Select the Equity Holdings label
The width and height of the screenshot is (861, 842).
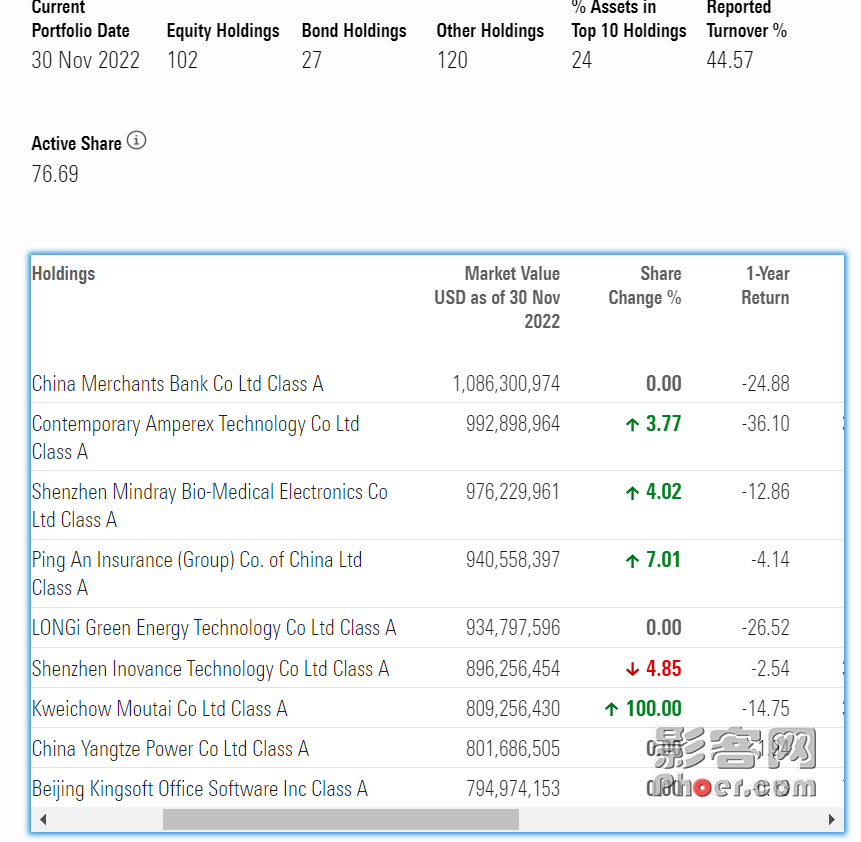[223, 31]
